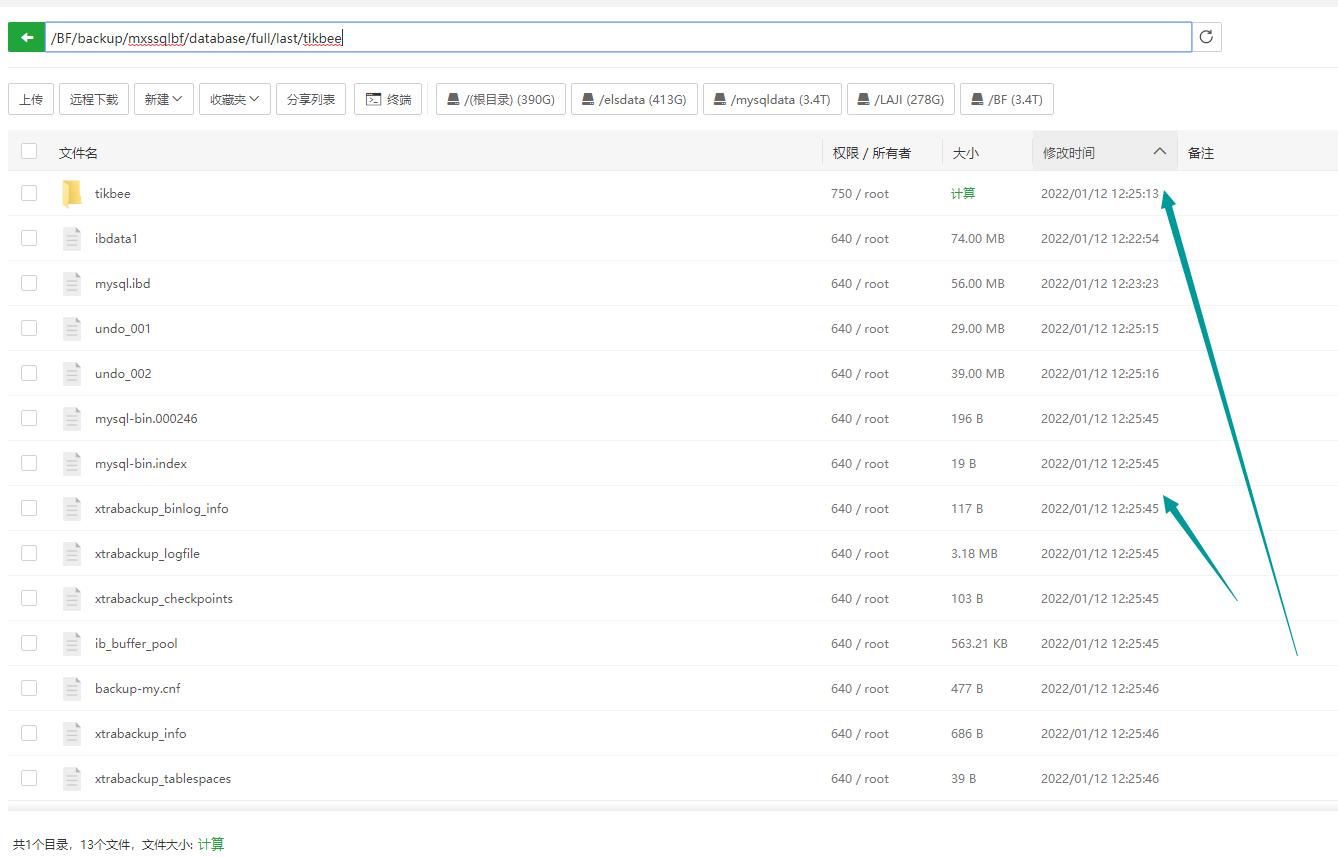This screenshot has width=1338, height=857.
Task: Click the mysql.ibd file icon
Action: (71, 283)
